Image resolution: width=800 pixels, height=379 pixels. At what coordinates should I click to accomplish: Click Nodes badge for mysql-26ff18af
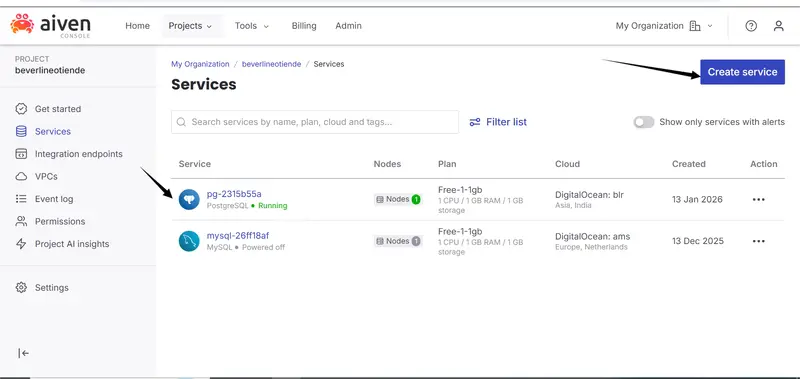click(x=398, y=241)
